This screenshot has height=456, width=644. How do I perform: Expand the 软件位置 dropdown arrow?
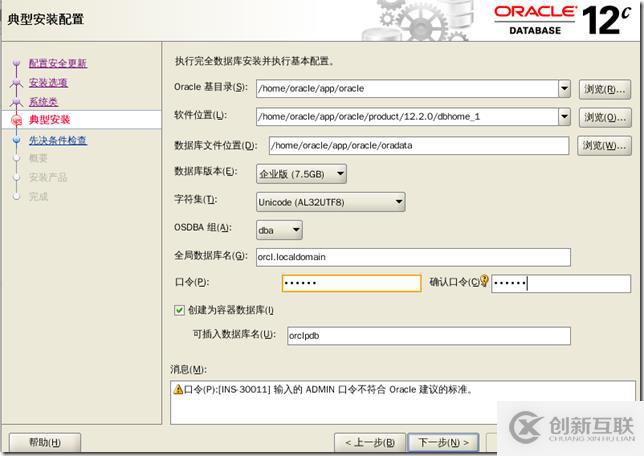(564, 117)
